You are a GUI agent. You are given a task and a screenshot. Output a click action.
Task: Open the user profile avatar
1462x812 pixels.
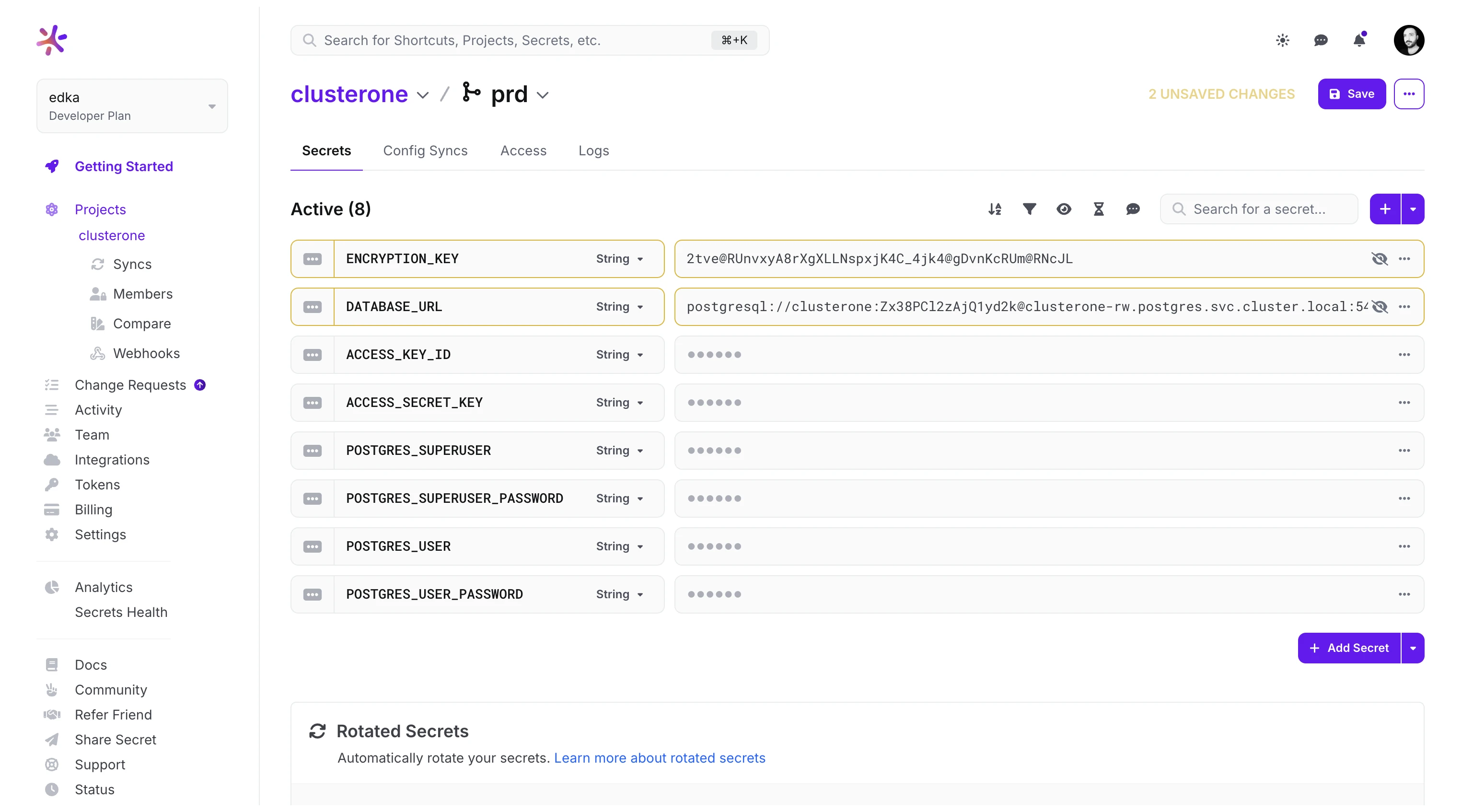(x=1409, y=40)
